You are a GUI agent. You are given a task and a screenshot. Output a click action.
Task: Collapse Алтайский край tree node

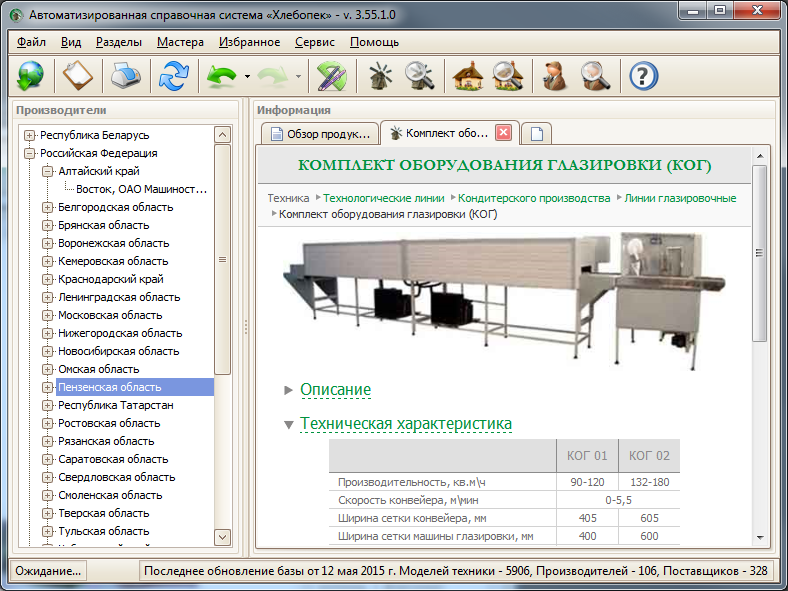(47, 171)
